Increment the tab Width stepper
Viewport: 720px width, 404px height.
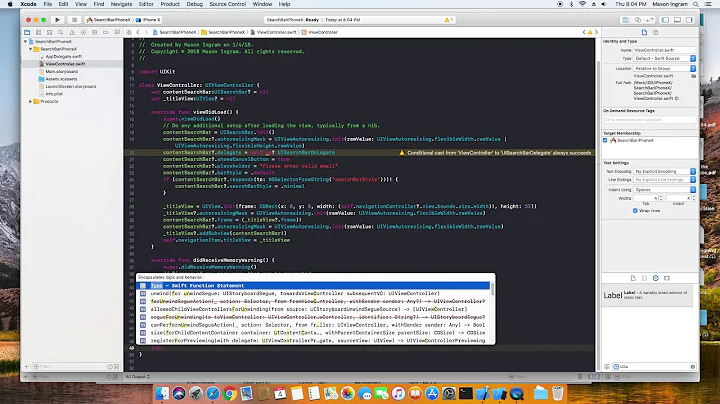[x=661, y=196]
